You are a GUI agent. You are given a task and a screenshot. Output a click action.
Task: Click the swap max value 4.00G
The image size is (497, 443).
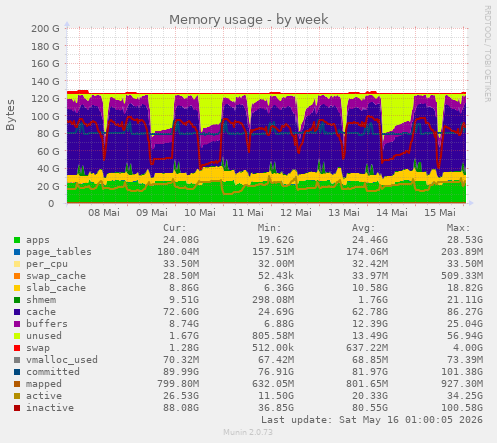tap(467, 348)
